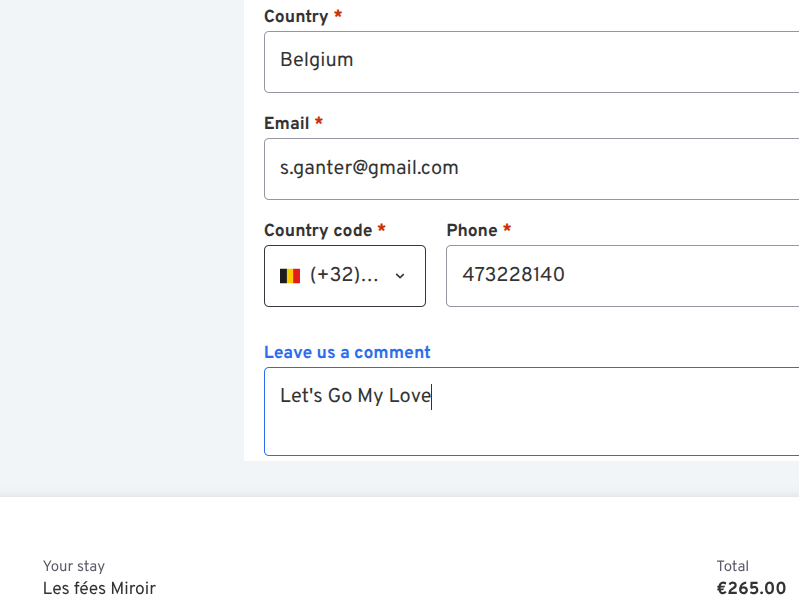Viewport: 799px width, 607px height.
Task: Click the red asterisk beside Country
Action: click(x=338, y=16)
